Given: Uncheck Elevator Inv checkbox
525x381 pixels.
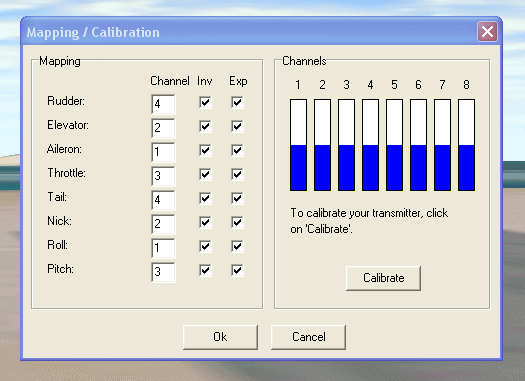Looking at the screenshot, I should tap(205, 126).
